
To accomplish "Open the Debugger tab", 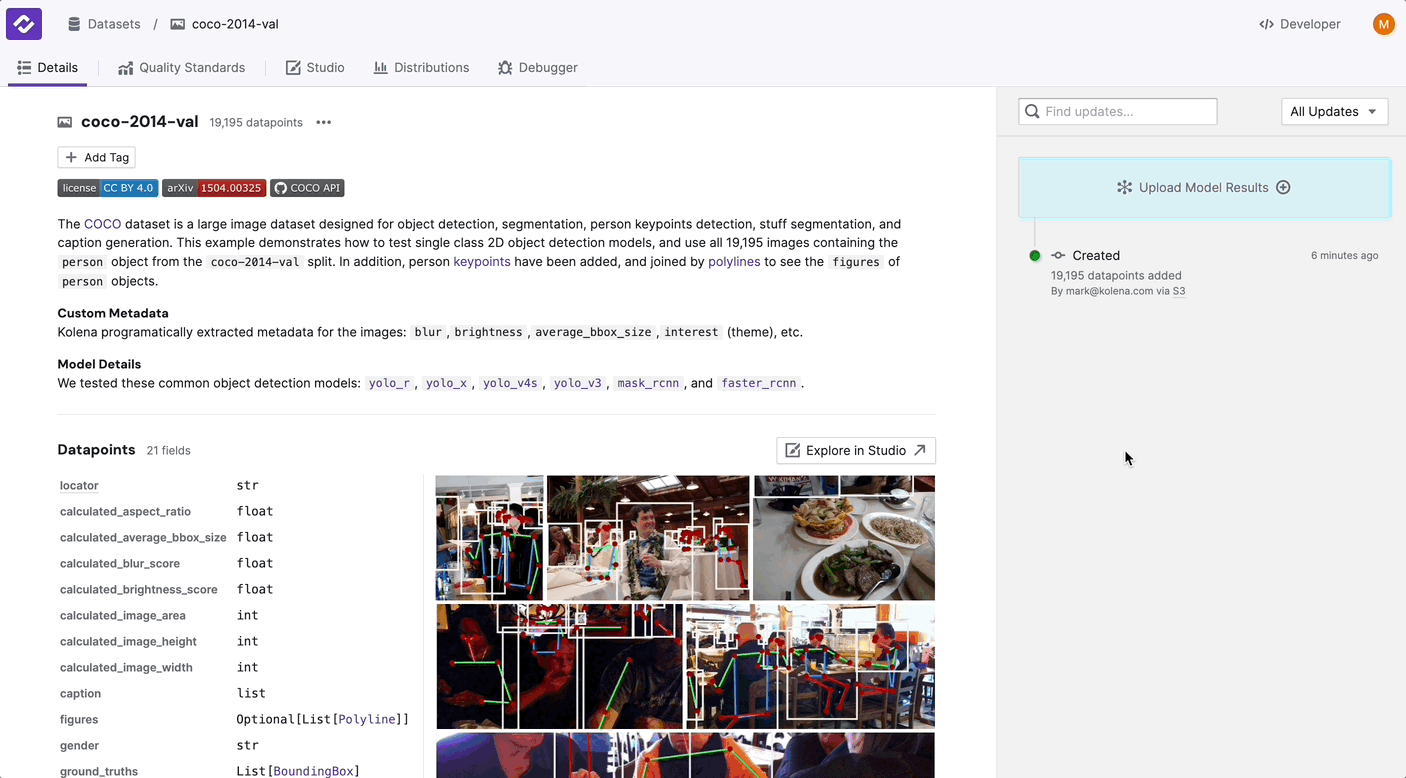I will [x=537, y=68].
